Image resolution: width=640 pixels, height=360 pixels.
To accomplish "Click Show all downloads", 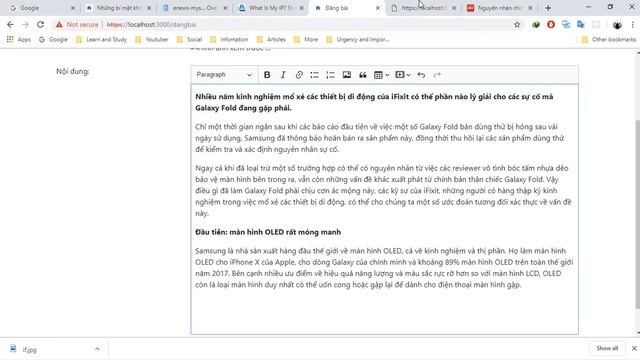I will (607, 348).
